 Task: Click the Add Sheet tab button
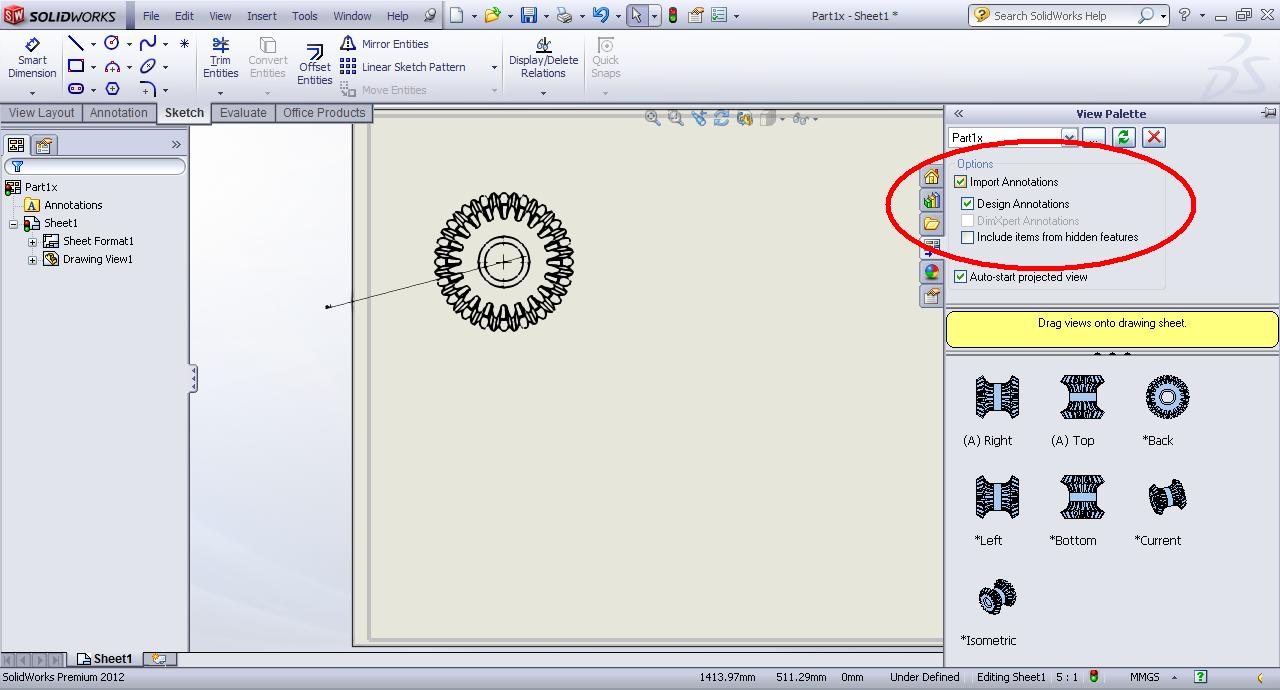point(159,659)
